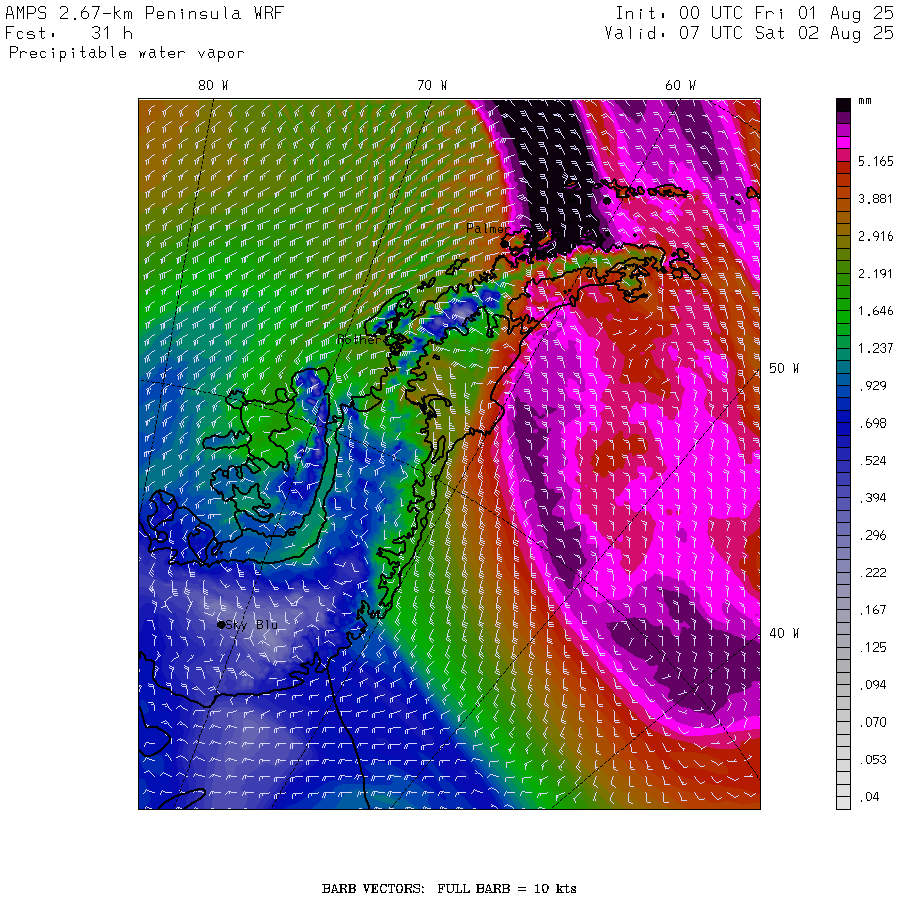Click the '60 W' longitude label
900x900 pixels.
coord(680,86)
